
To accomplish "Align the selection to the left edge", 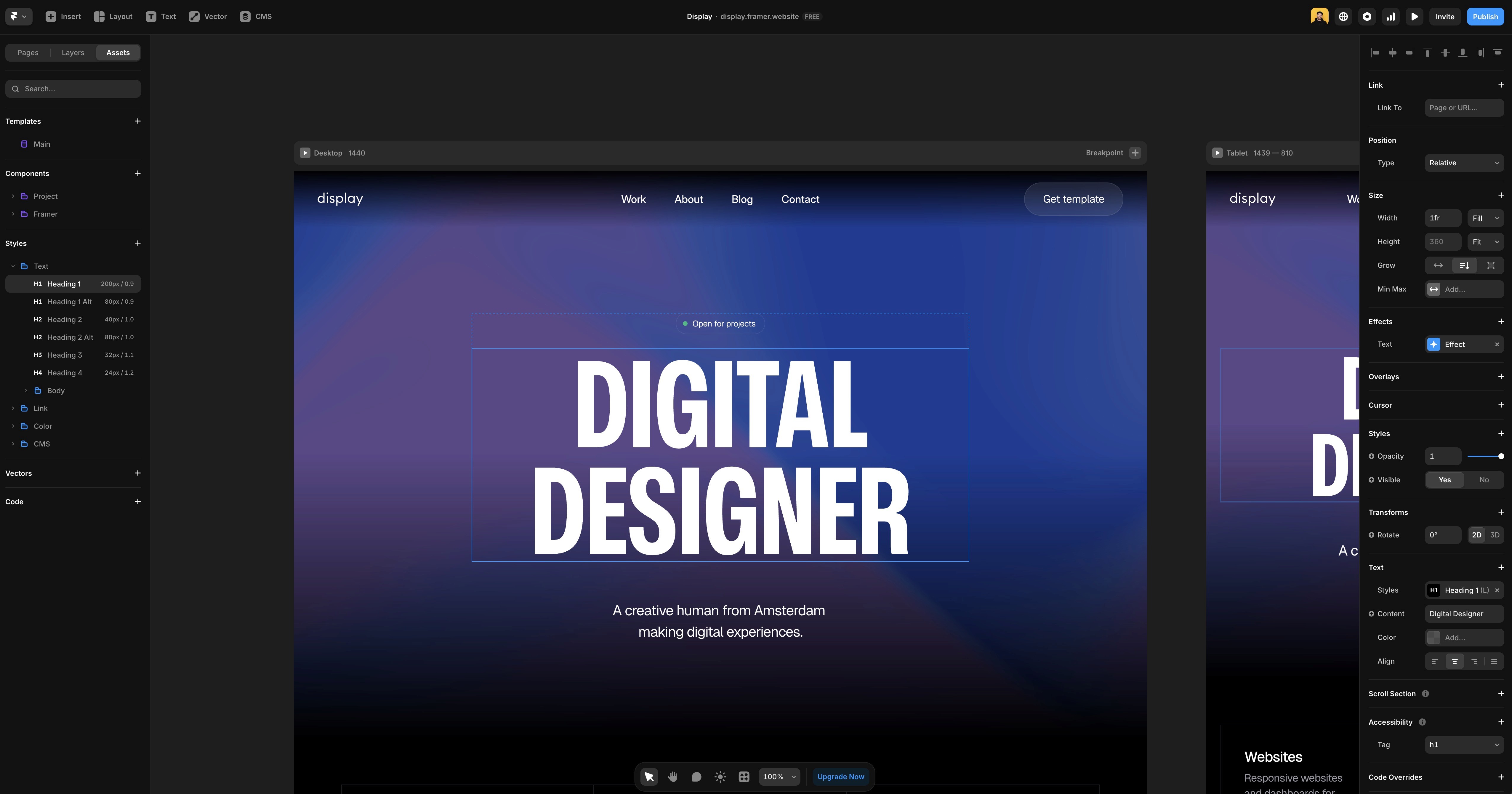I will tap(1375, 52).
